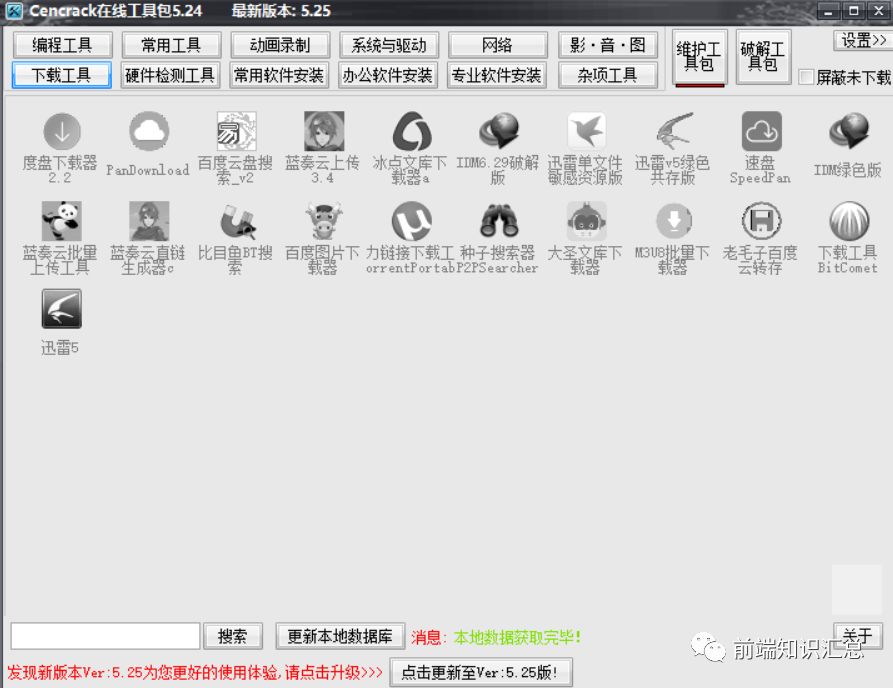Launch 百度图片下载器 icon
The height and width of the screenshot is (688, 893).
[x=323, y=221]
